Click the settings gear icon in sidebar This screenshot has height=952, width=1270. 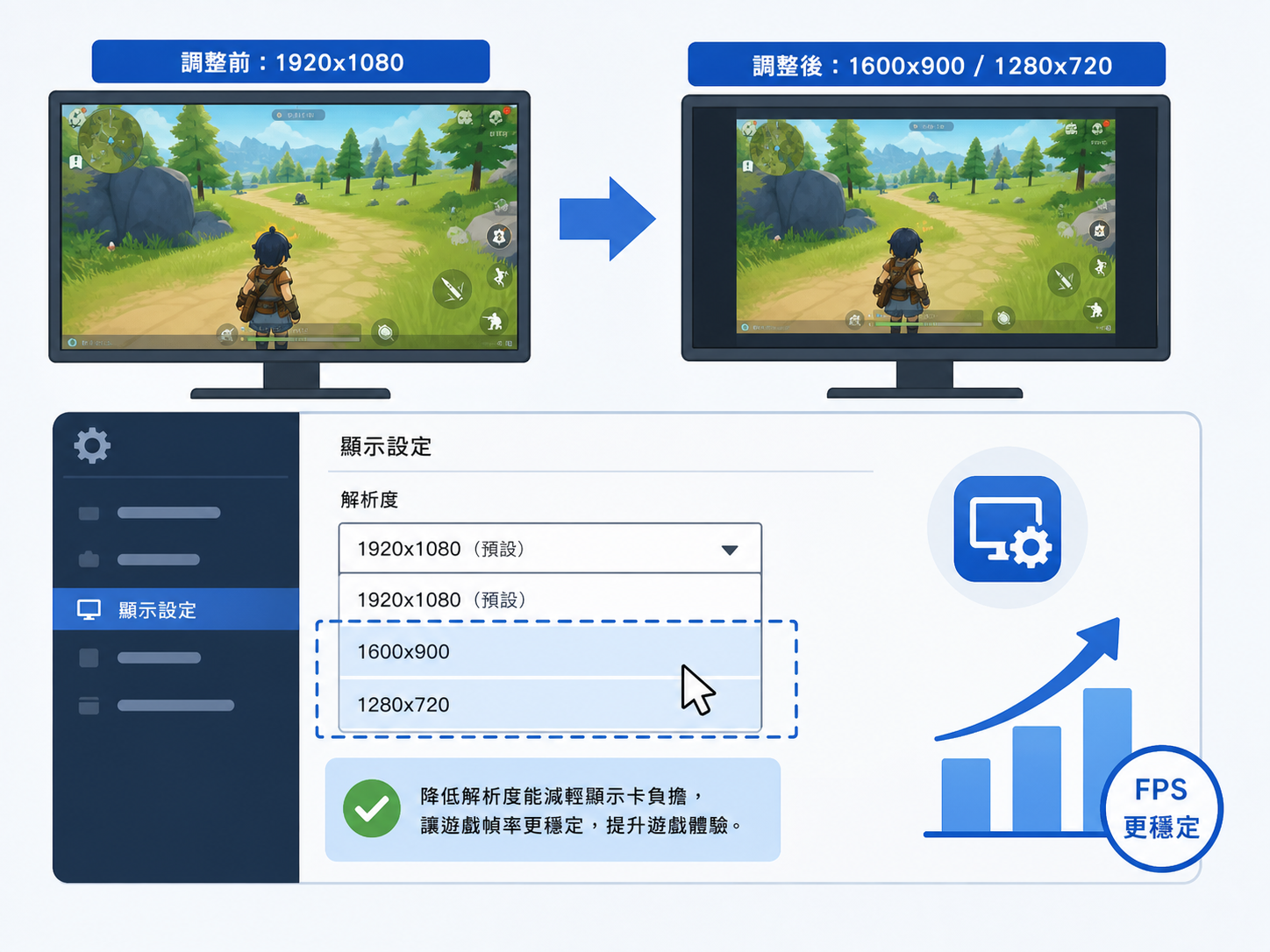coord(92,445)
